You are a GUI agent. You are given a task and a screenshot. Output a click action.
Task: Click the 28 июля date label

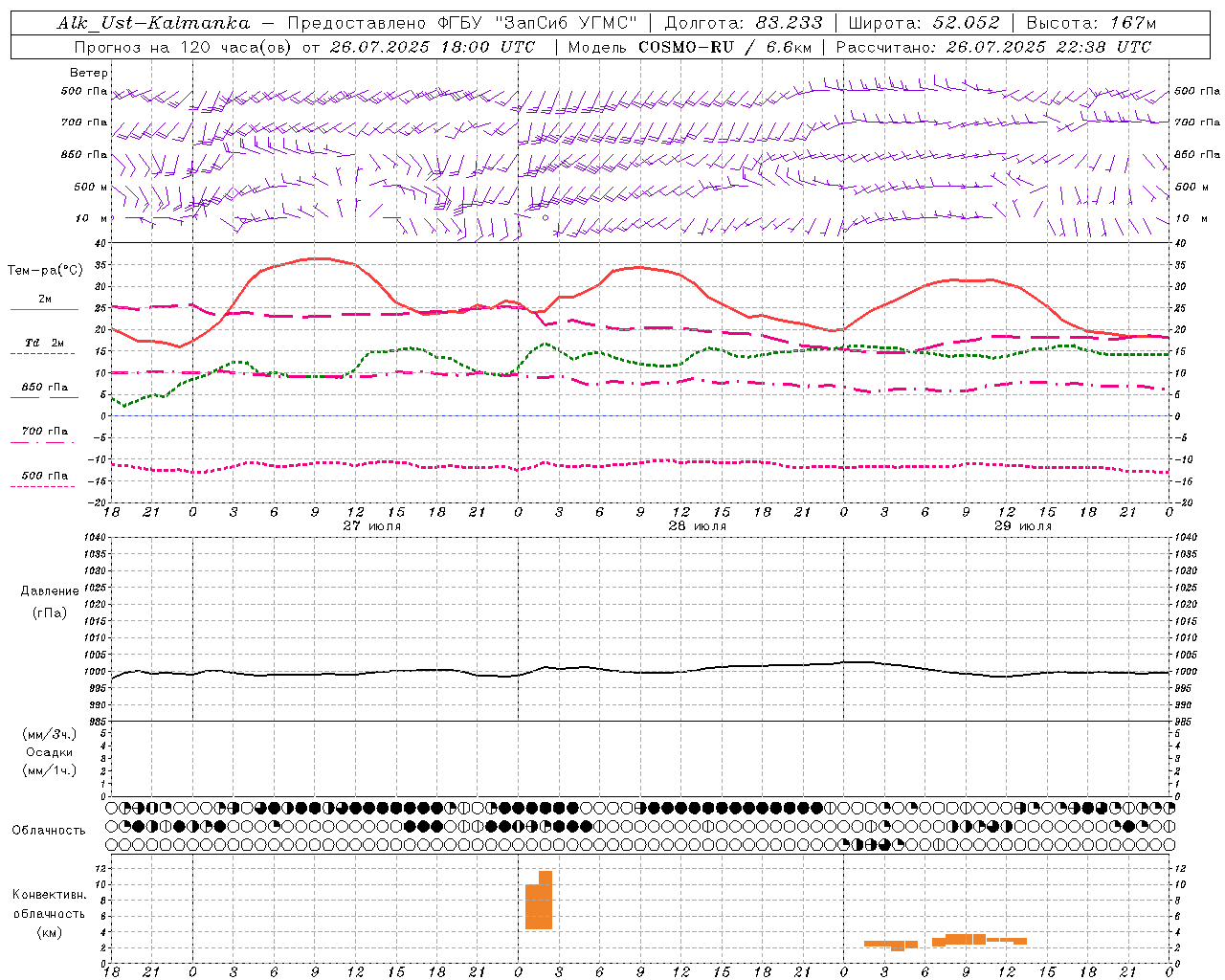pyautogui.click(x=697, y=526)
